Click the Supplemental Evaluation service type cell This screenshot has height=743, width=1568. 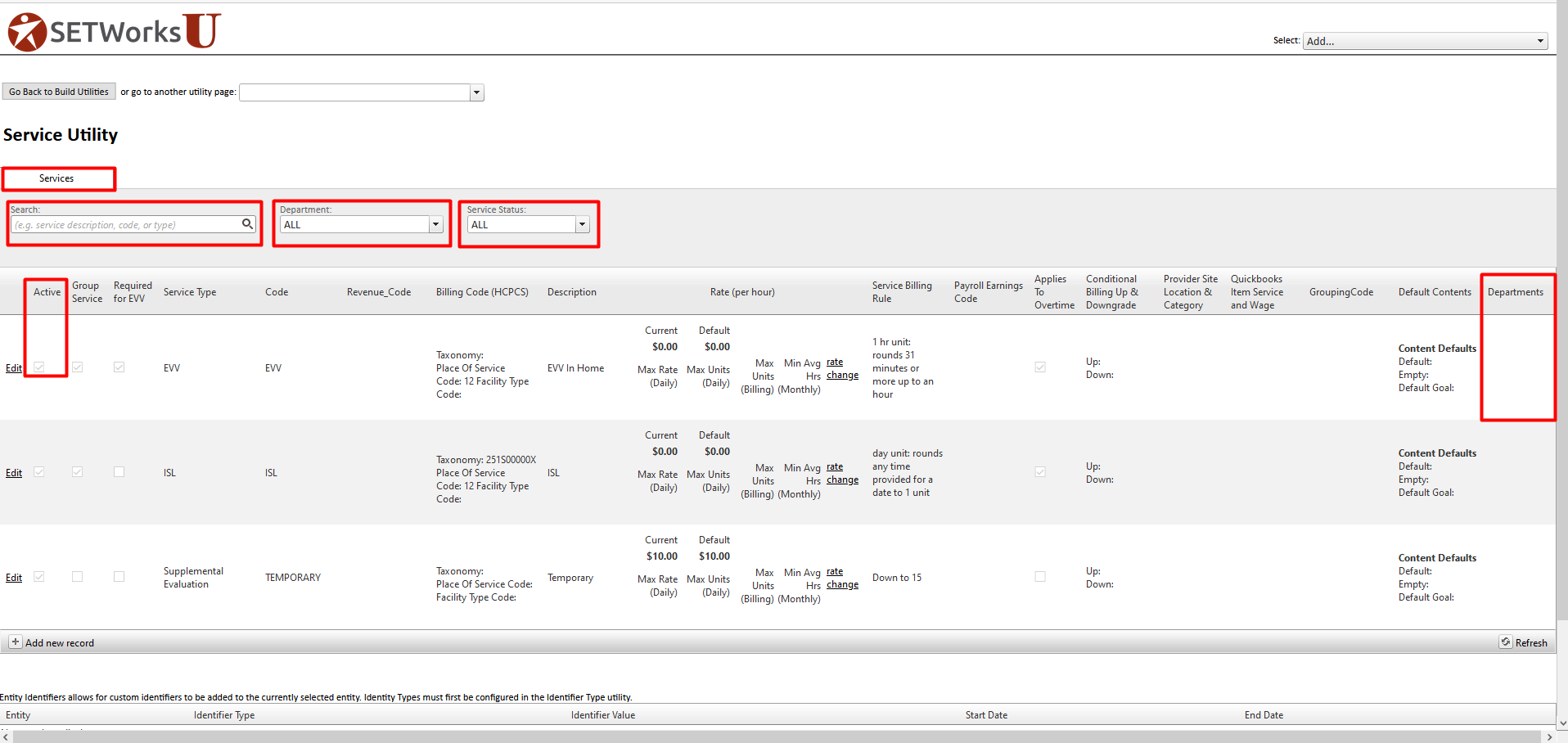(x=193, y=578)
